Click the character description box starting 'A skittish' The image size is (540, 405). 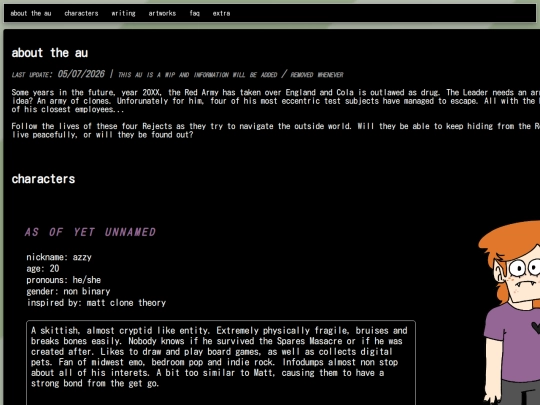pyautogui.click(x=221, y=363)
